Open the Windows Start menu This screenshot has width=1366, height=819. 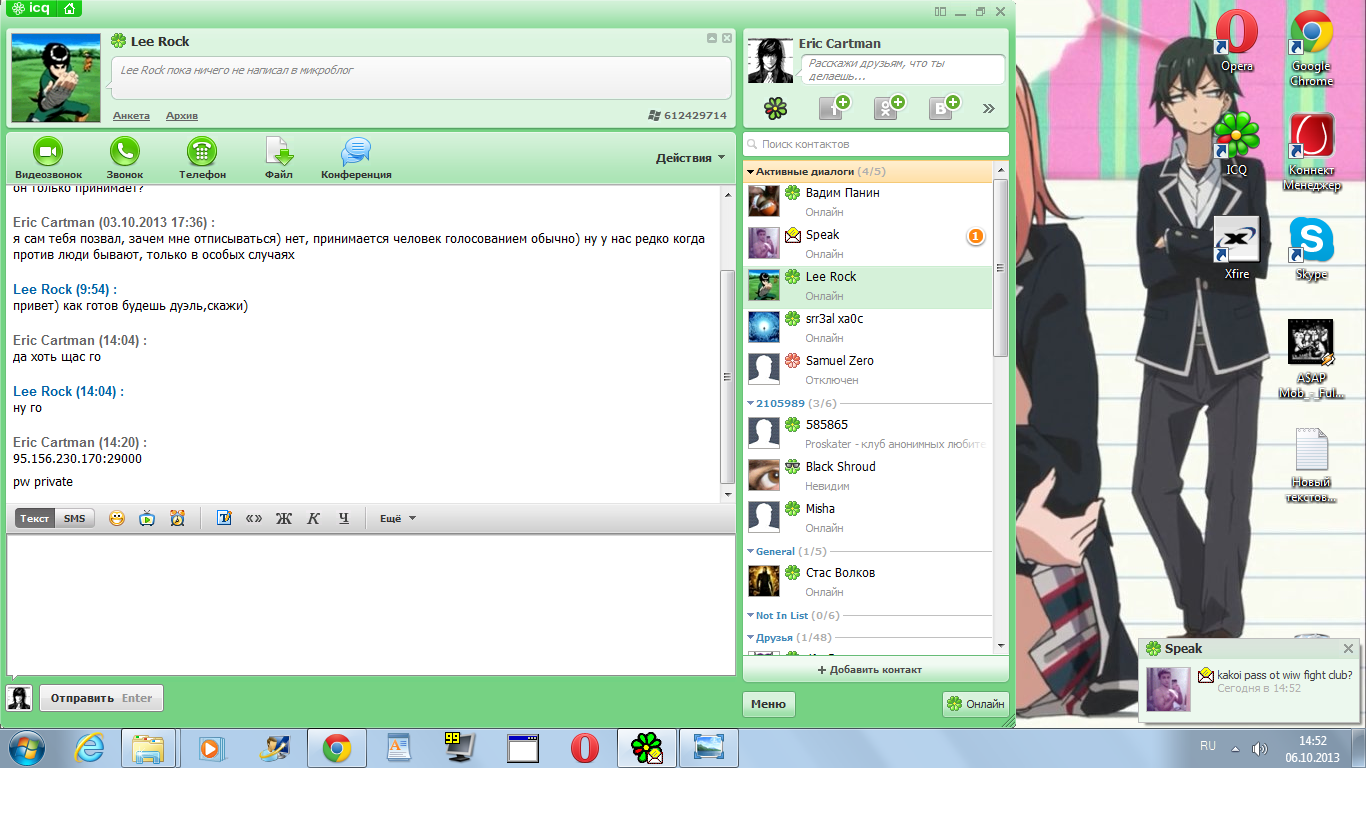click(x=28, y=747)
